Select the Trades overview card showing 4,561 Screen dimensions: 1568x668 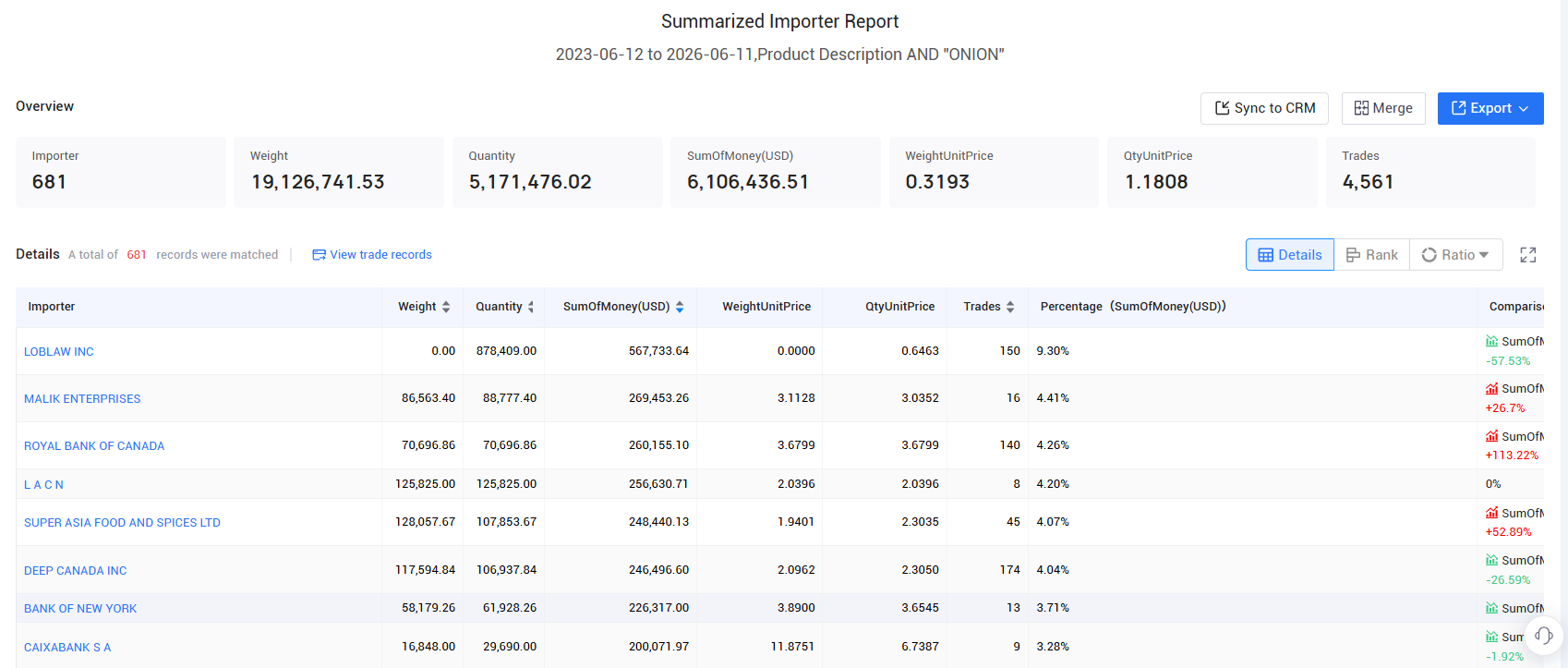[x=1430, y=172]
